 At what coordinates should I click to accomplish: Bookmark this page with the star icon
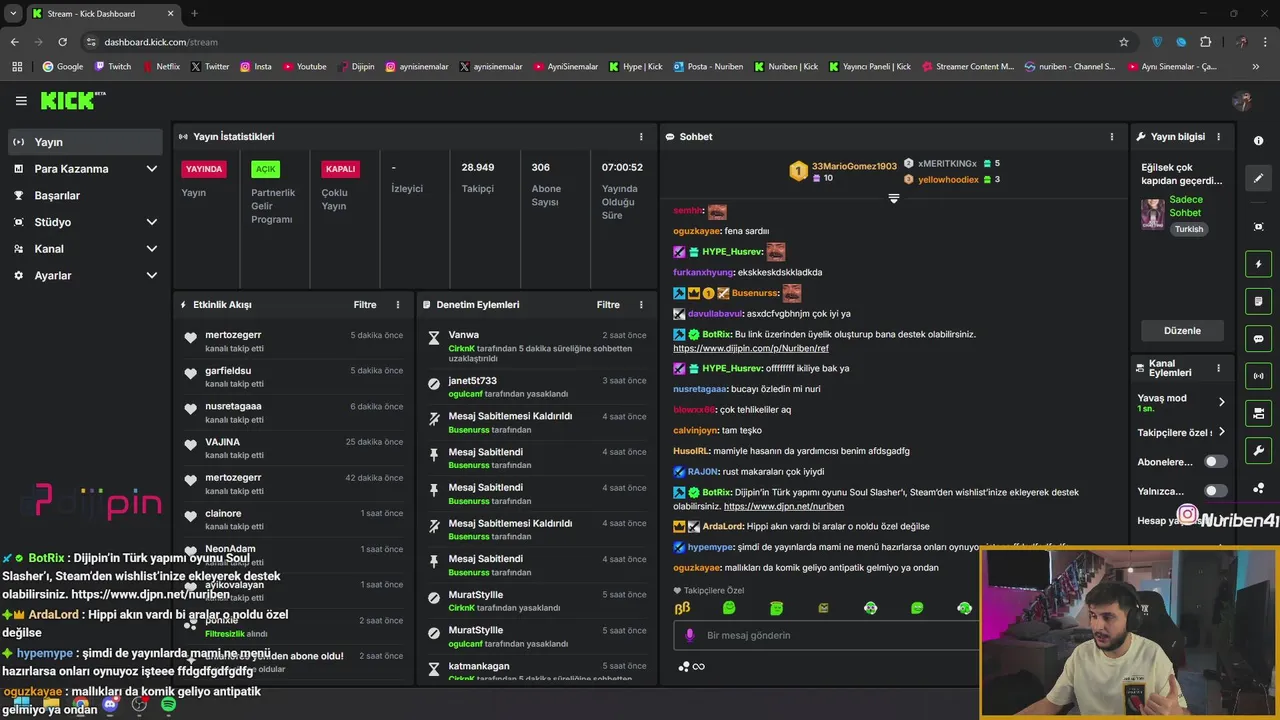pyautogui.click(x=1124, y=42)
